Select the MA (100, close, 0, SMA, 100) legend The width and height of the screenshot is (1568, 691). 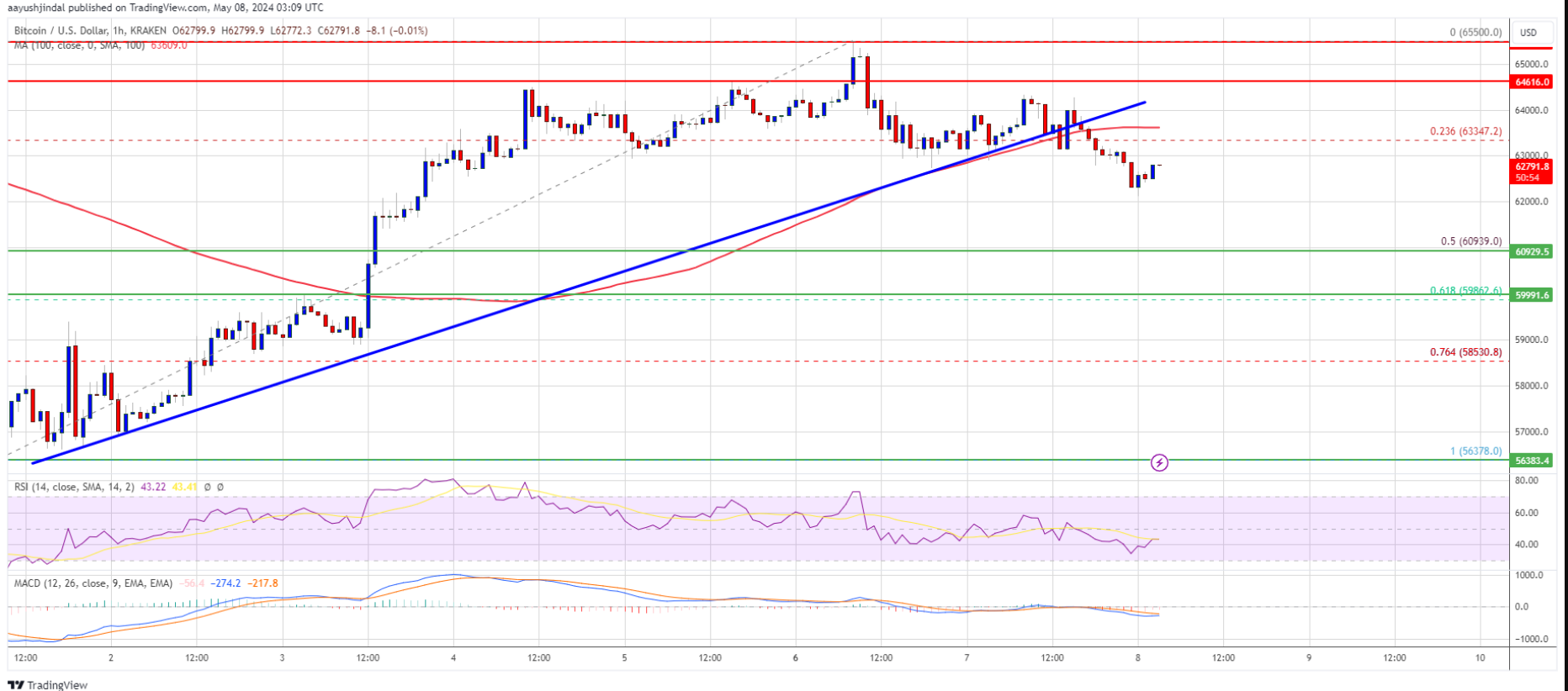79,45
